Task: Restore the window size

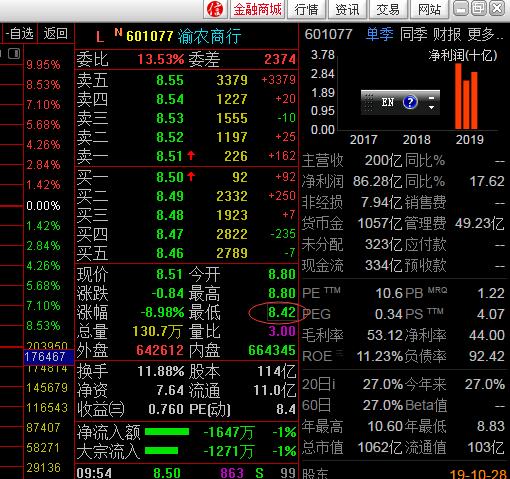Action: (x=479, y=8)
